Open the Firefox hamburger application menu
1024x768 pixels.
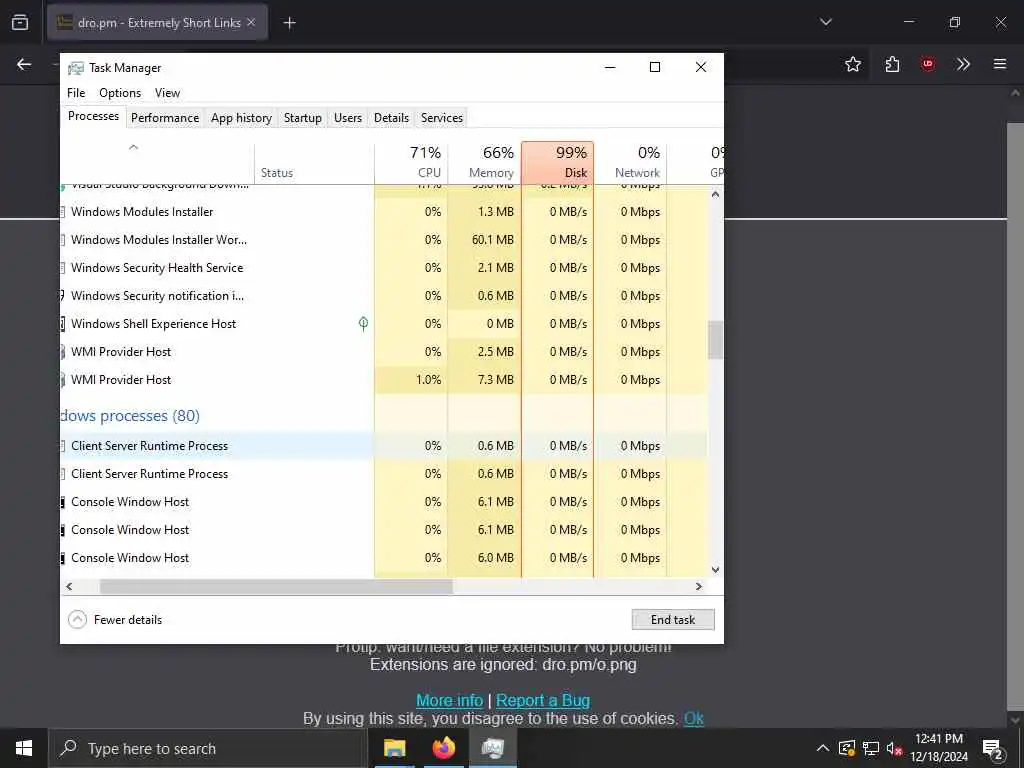pyautogui.click(x=1000, y=64)
